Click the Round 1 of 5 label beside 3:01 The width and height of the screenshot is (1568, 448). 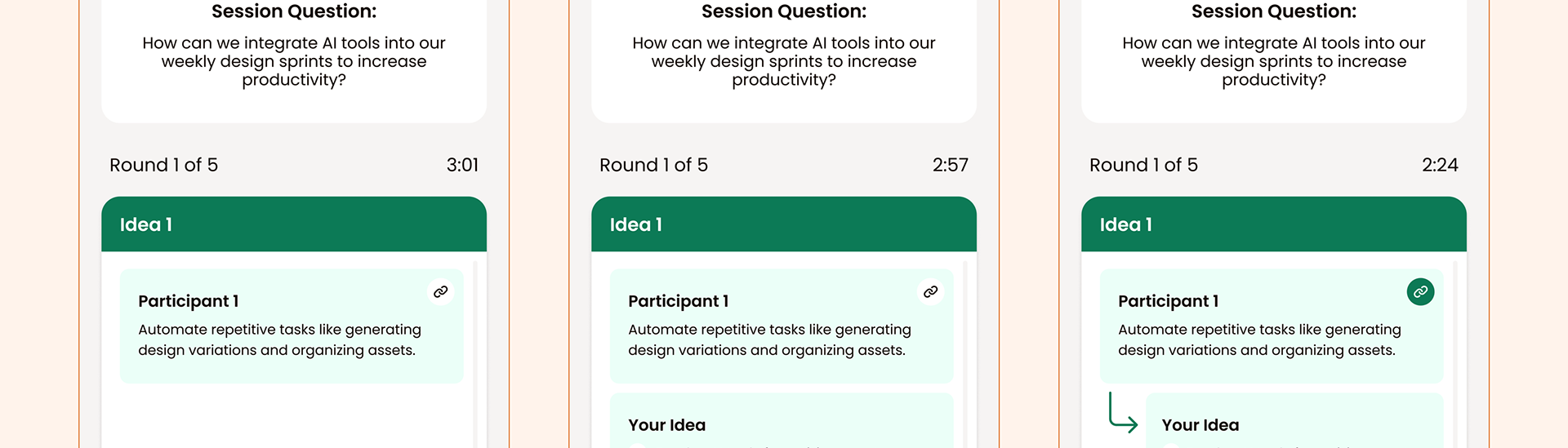click(164, 165)
